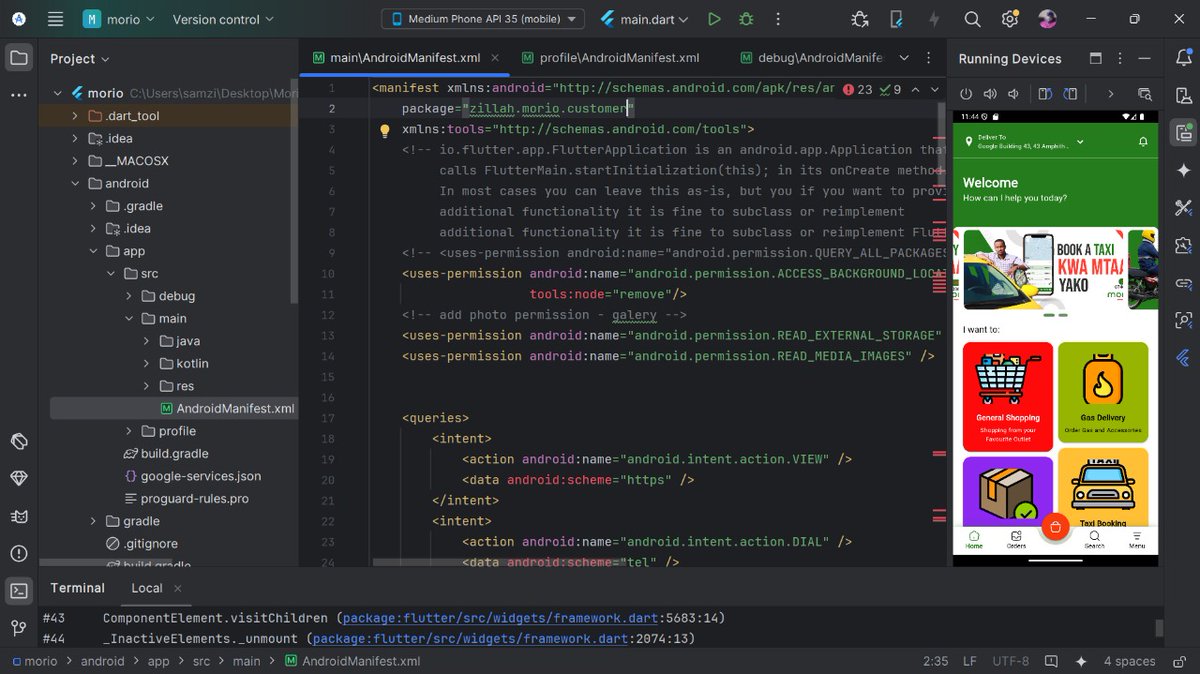Expand the gradle folder in the tree
This screenshot has width=1200, height=674.
(93, 521)
